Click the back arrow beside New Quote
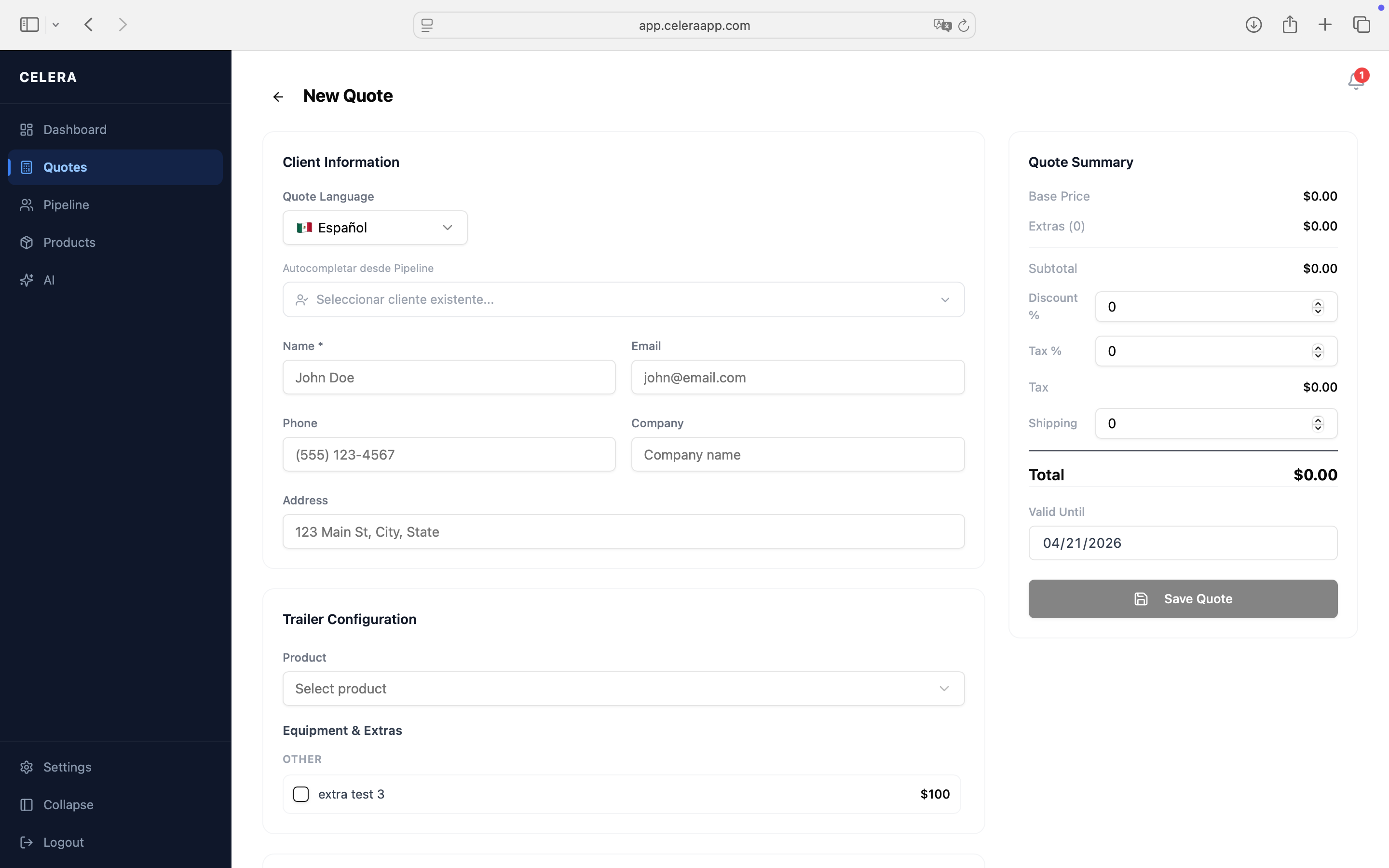 tap(278, 97)
